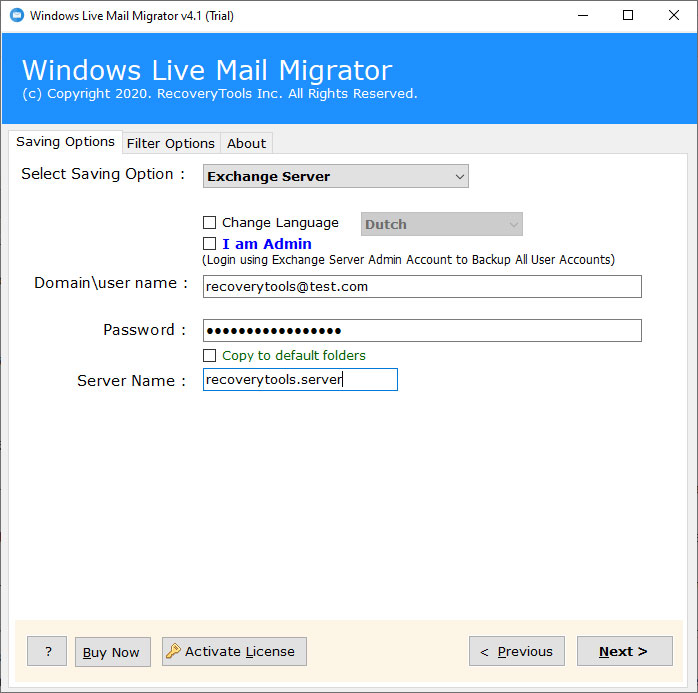Check Copy to default folders
Viewport: 698px width, 693px height.
point(209,355)
